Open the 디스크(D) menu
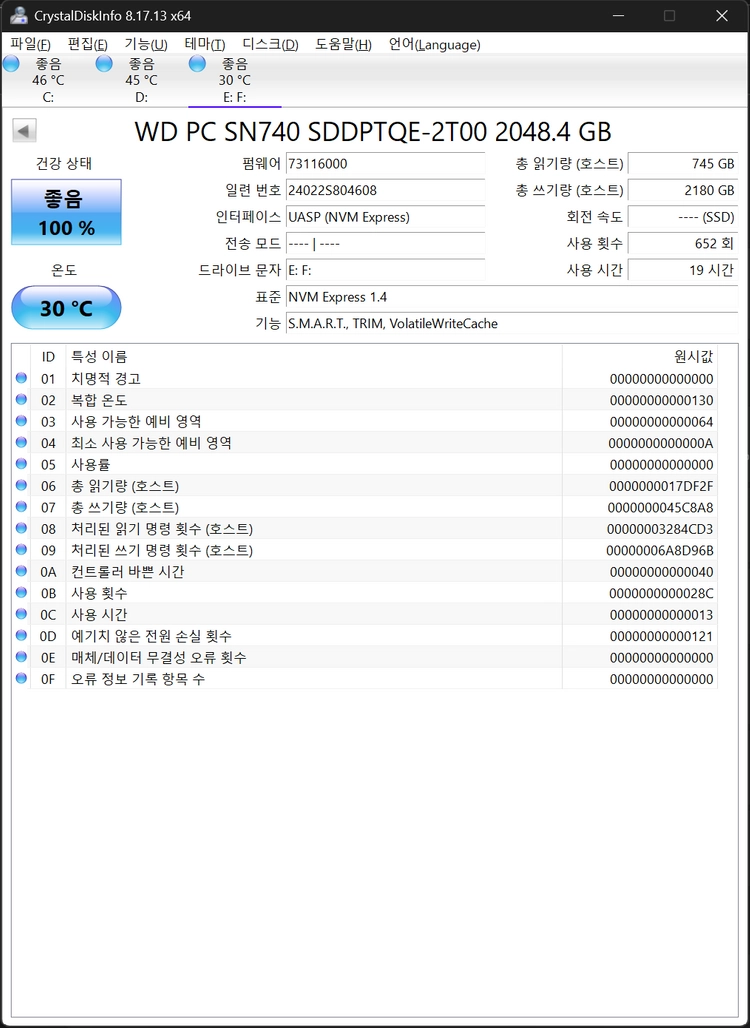 (270, 45)
